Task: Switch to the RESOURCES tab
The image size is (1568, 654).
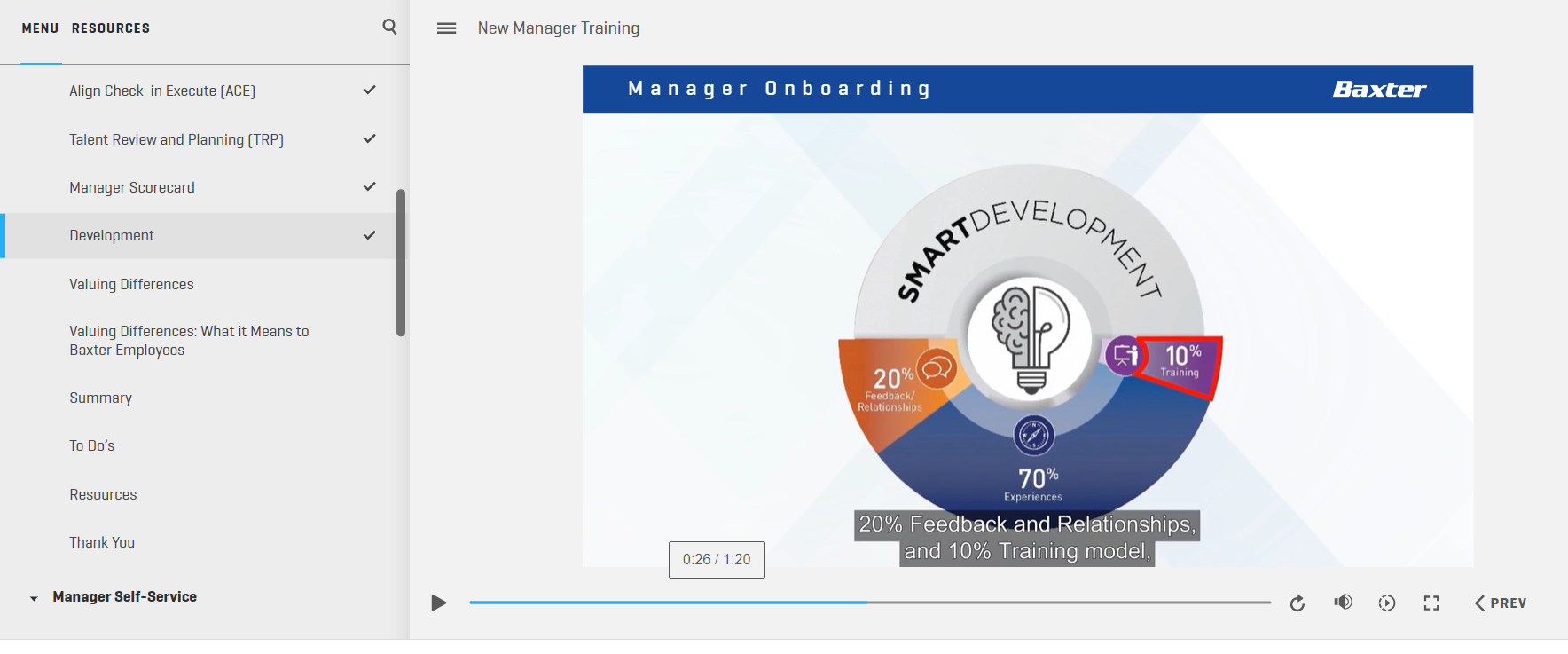Action: tap(111, 28)
